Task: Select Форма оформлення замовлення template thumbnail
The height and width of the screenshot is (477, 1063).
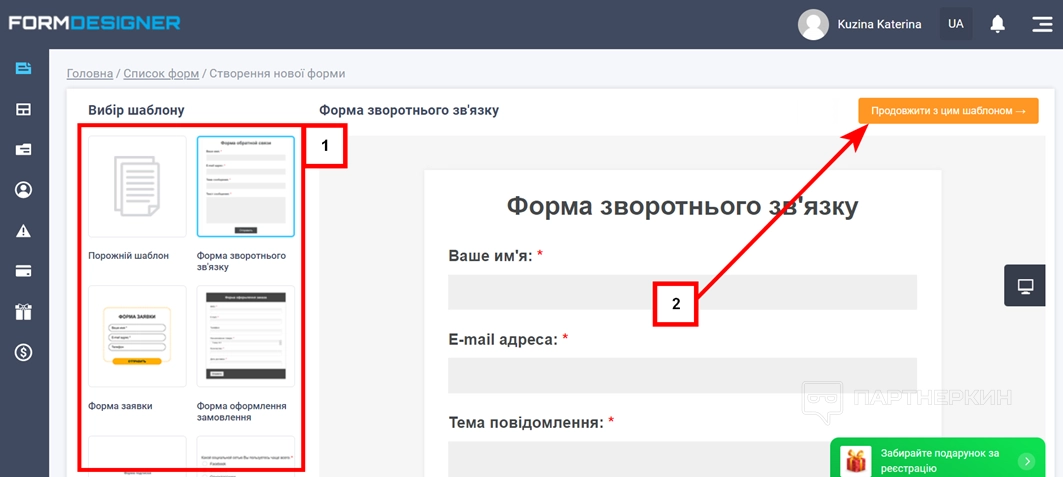Action: [245, 336]
